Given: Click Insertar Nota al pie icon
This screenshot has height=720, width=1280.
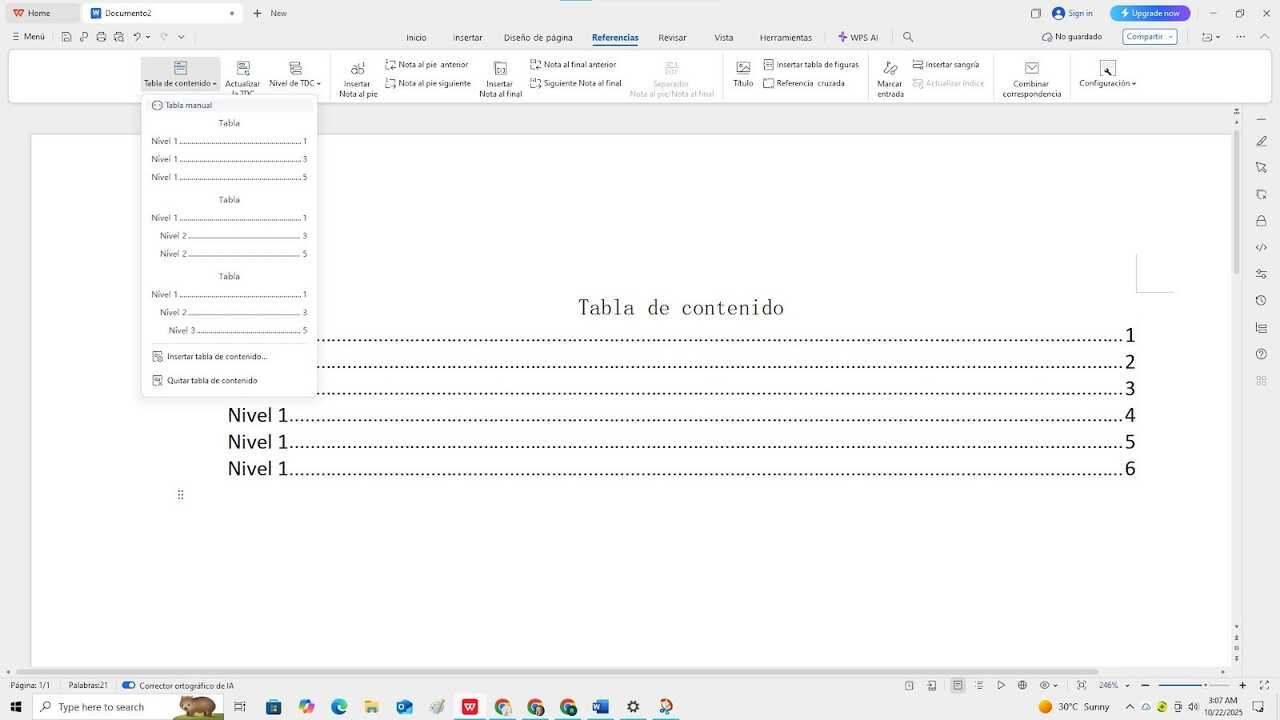Looking at the screenshot, I should [358, 69].
